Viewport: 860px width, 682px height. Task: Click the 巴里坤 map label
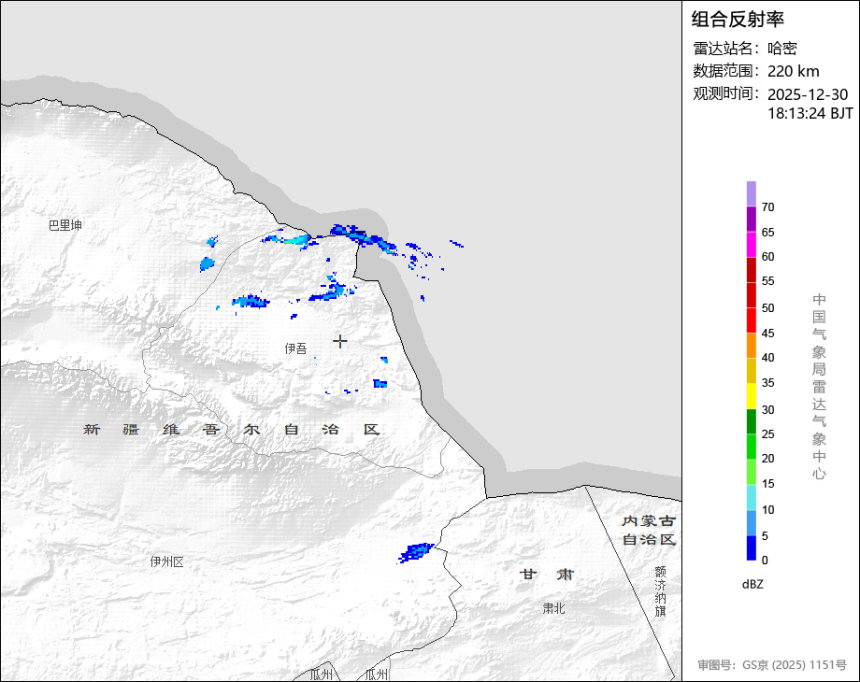[65, 225]
